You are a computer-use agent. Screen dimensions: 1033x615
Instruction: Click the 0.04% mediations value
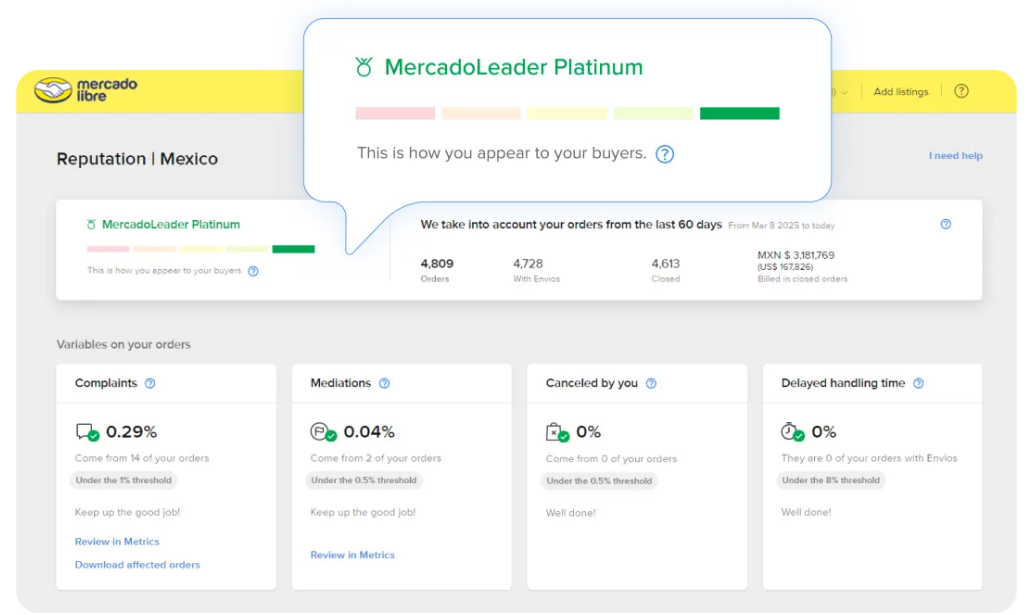tap(369, 432)
